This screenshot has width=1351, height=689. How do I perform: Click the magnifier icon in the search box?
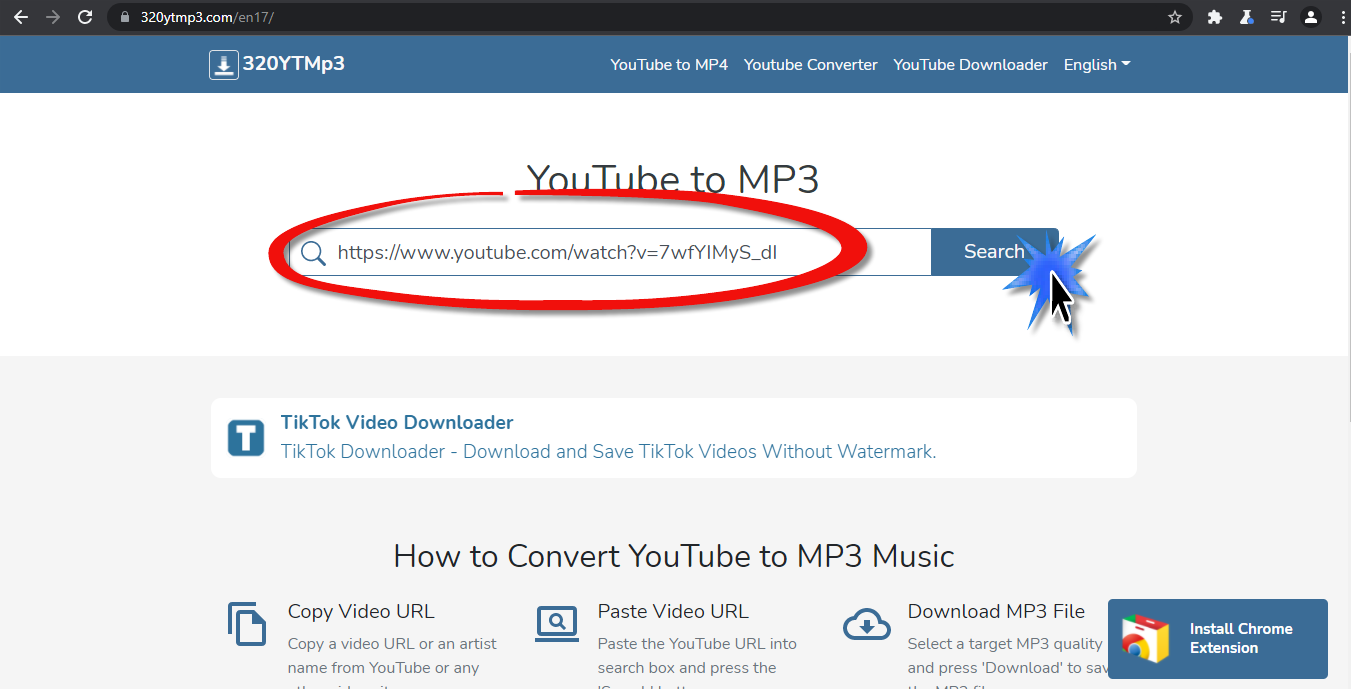click(x=313, y=253)
